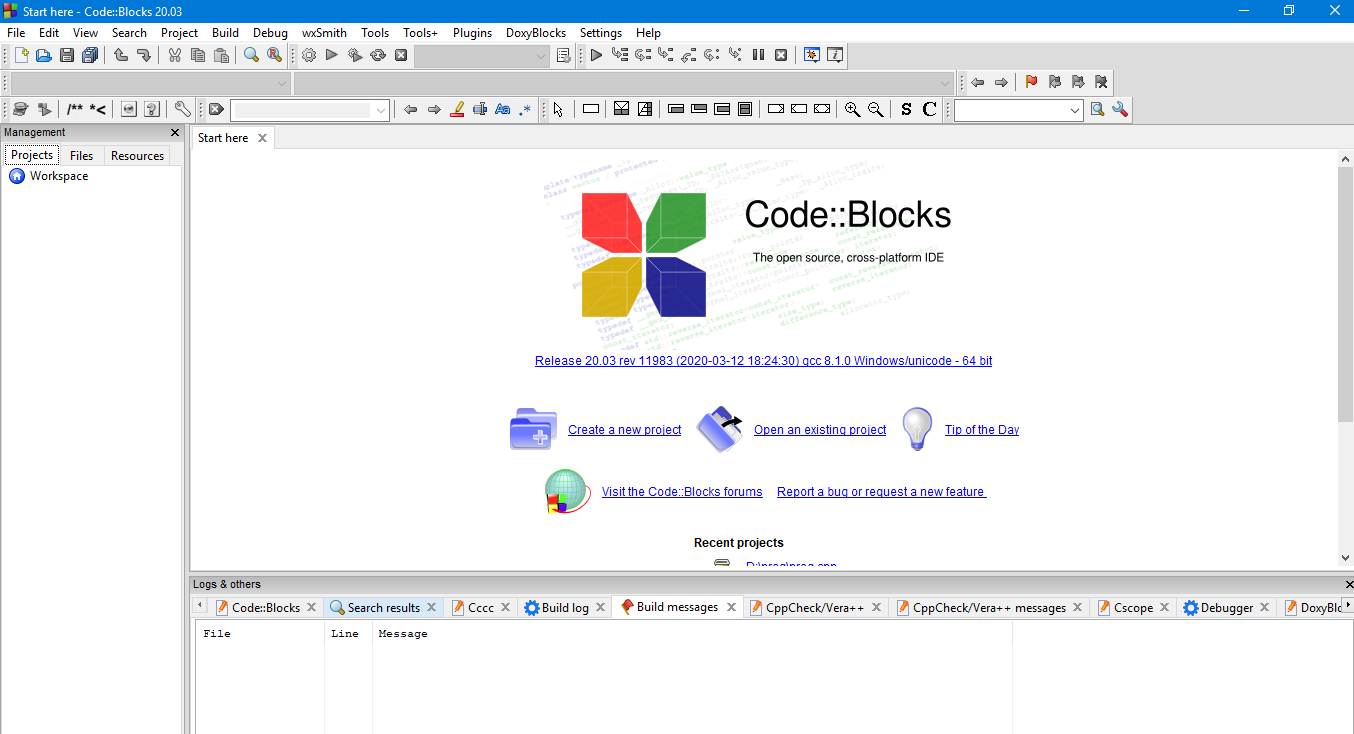The width and height of the screenshot is (1354, 734).
Task: Jump forward using the arrow beside the bookmark flags
Action: click(x=1001, y=82)
